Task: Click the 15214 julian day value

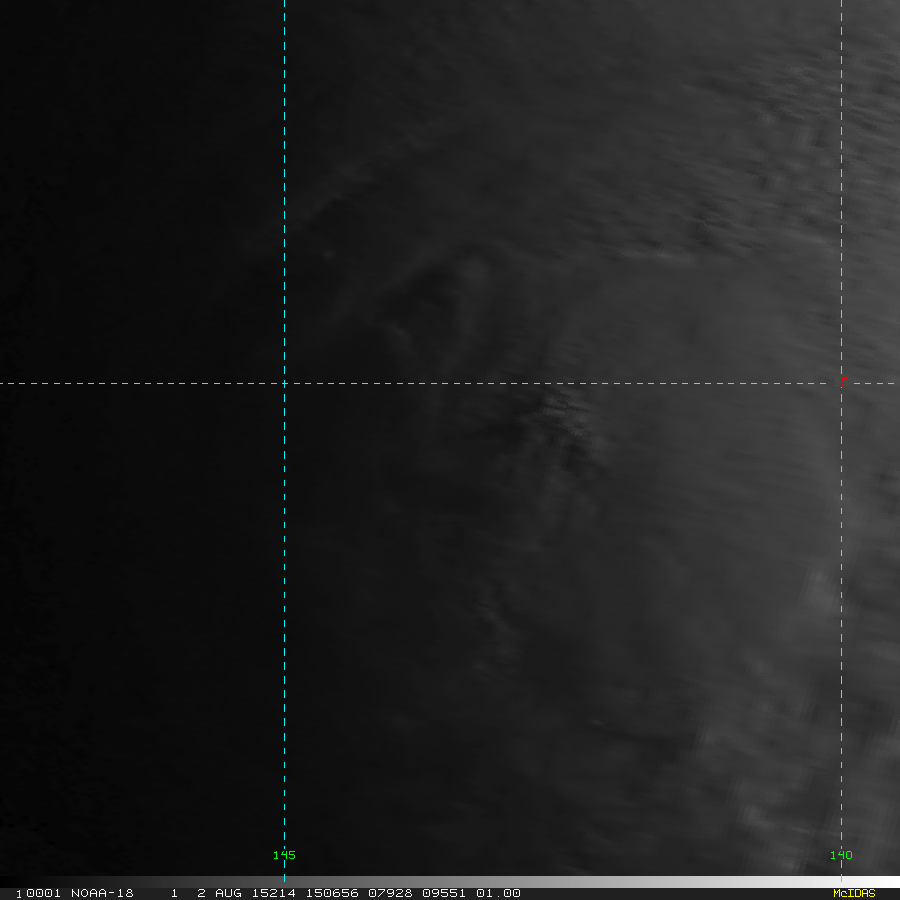Action: [274, 893]
